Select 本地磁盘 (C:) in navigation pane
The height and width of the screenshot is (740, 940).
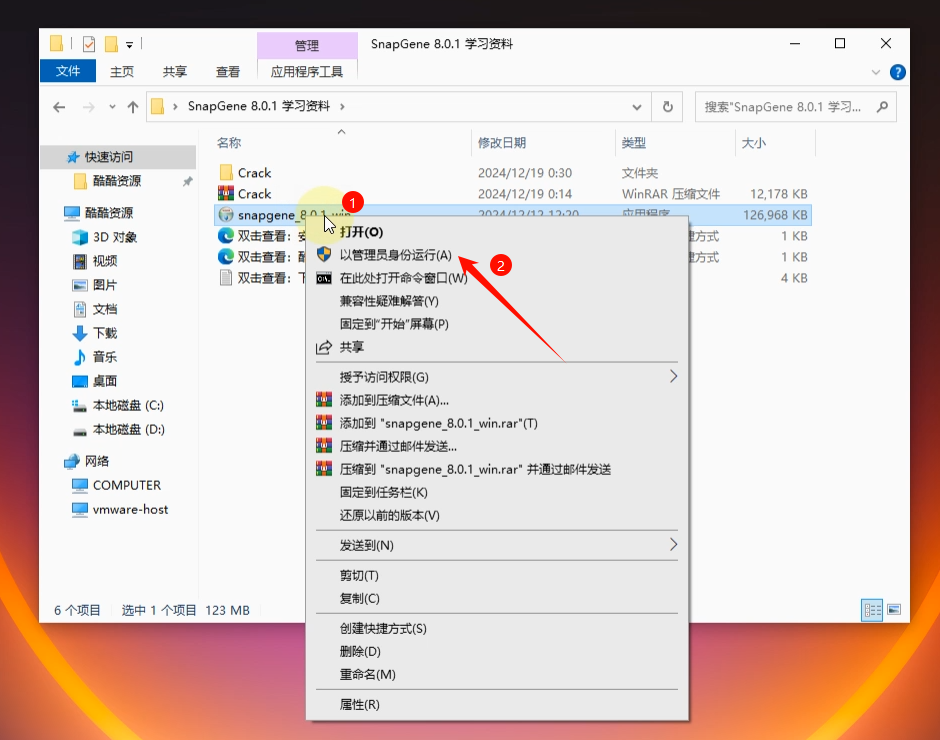128,405
